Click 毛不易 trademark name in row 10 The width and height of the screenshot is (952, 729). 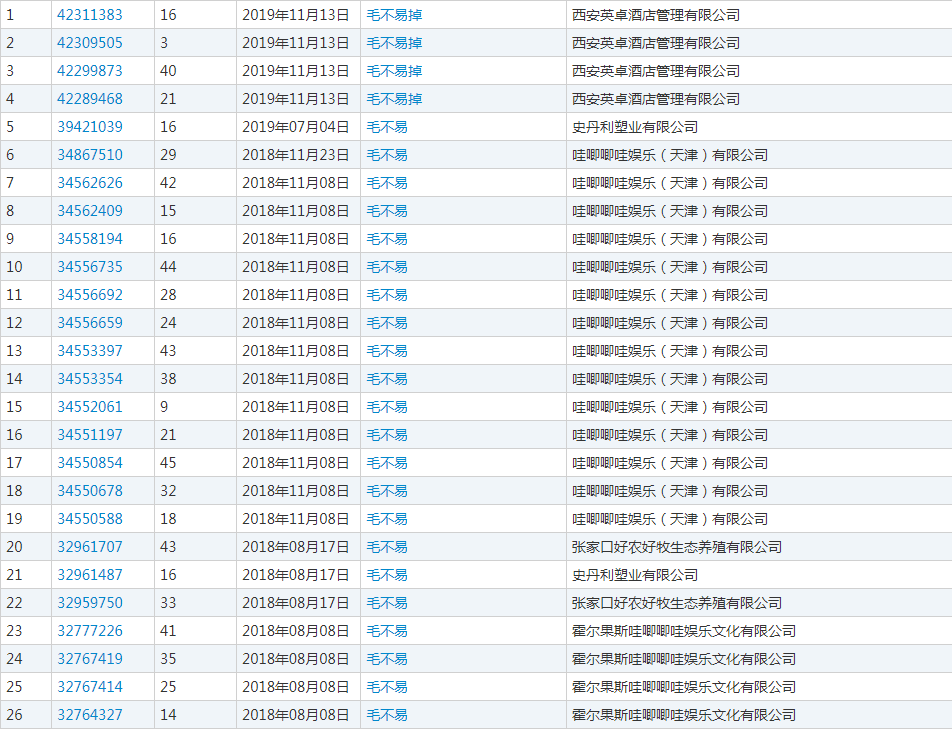coord(387,266)
